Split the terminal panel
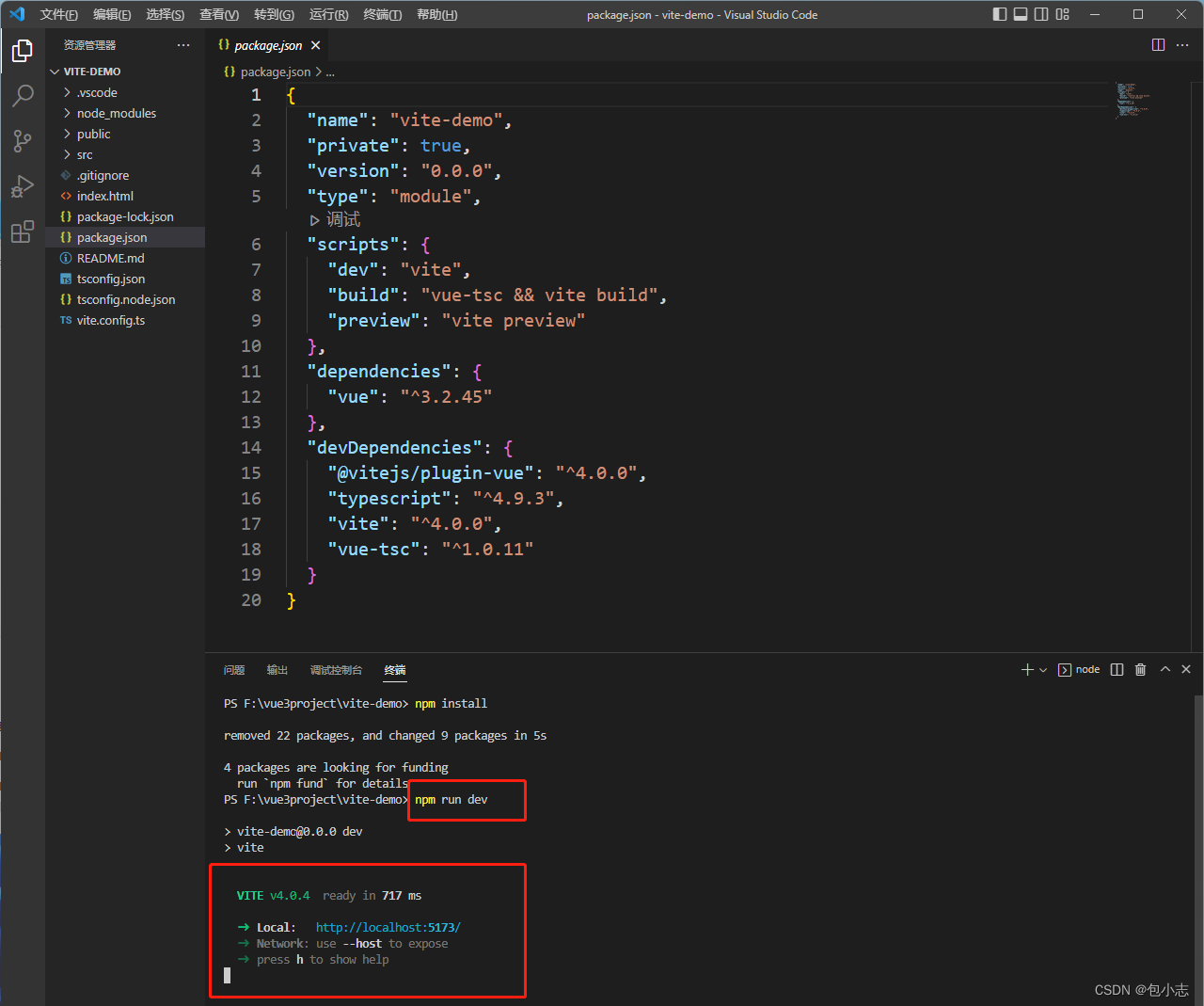Viewport: 1204px width, 1006px height. tap(1117, 669)
